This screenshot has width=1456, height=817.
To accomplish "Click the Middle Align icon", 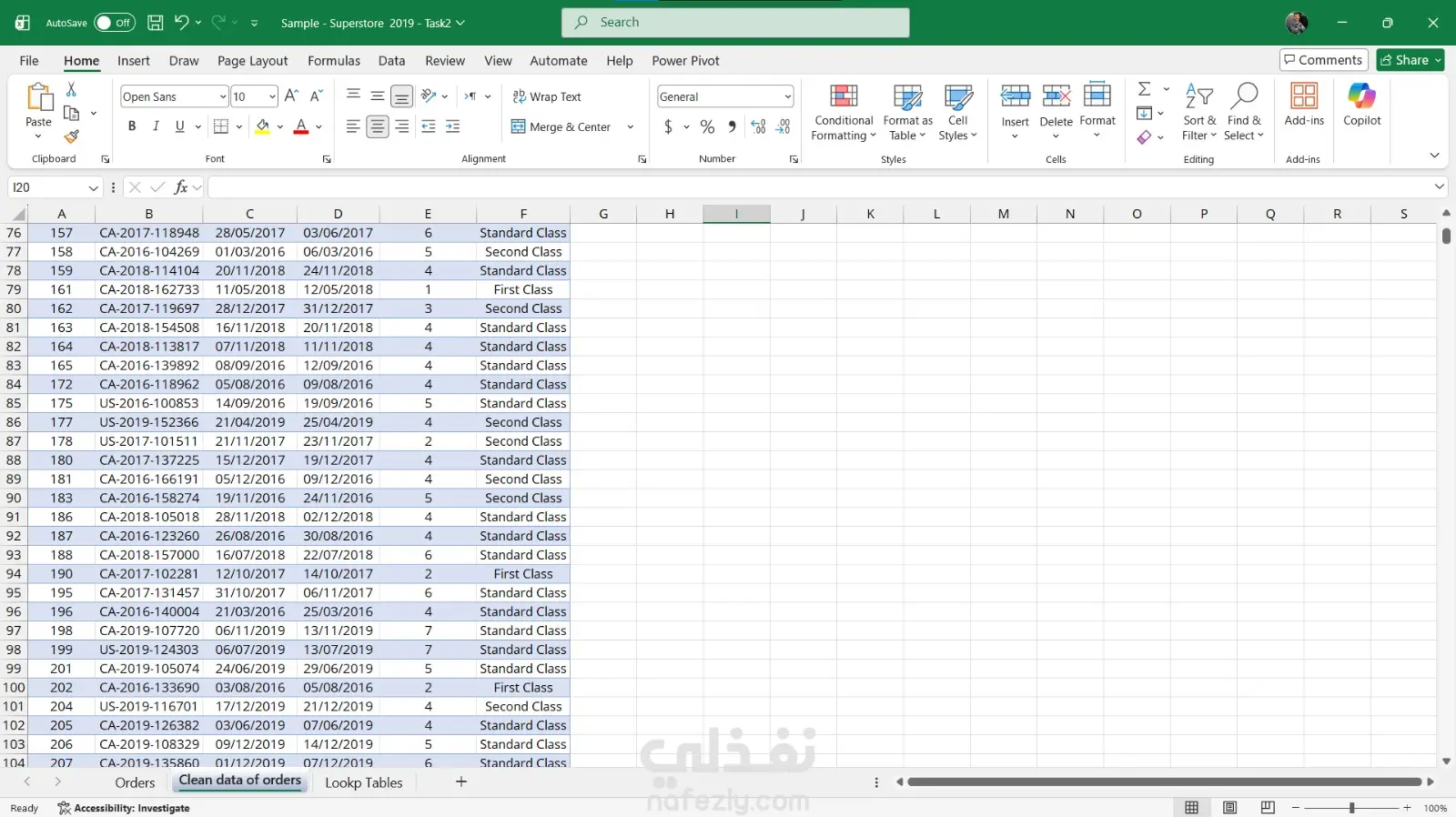I will [377, 96].
